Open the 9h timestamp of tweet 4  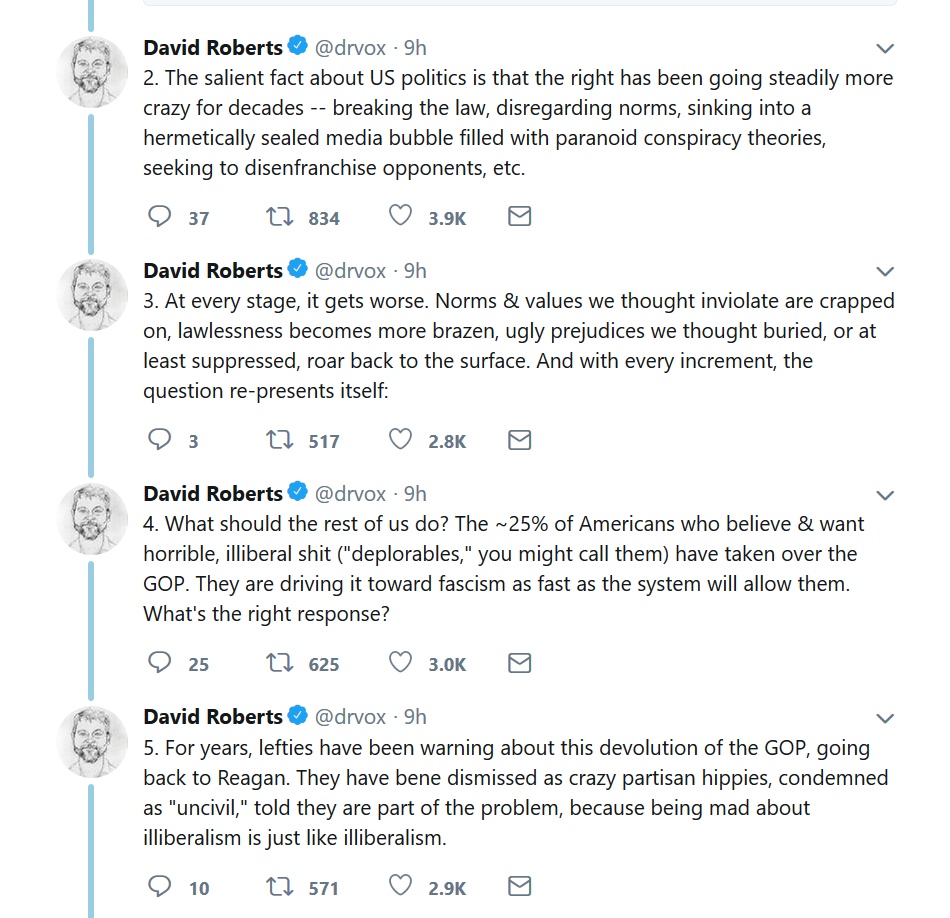pos(415,494)
